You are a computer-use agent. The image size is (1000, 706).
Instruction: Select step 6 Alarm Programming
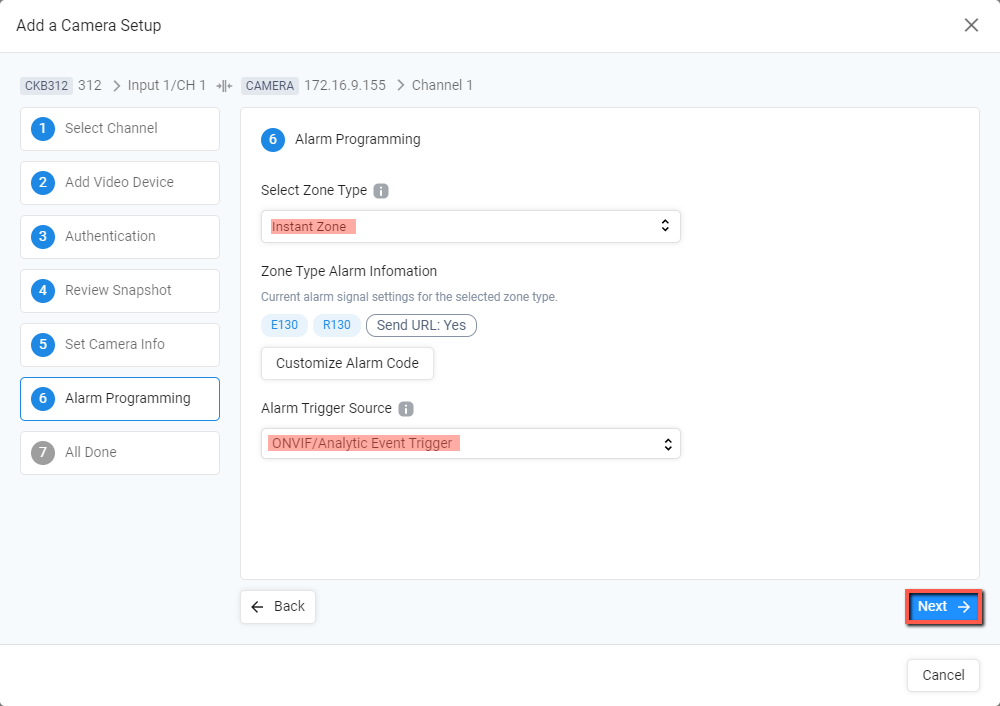[x=120, y=399]
